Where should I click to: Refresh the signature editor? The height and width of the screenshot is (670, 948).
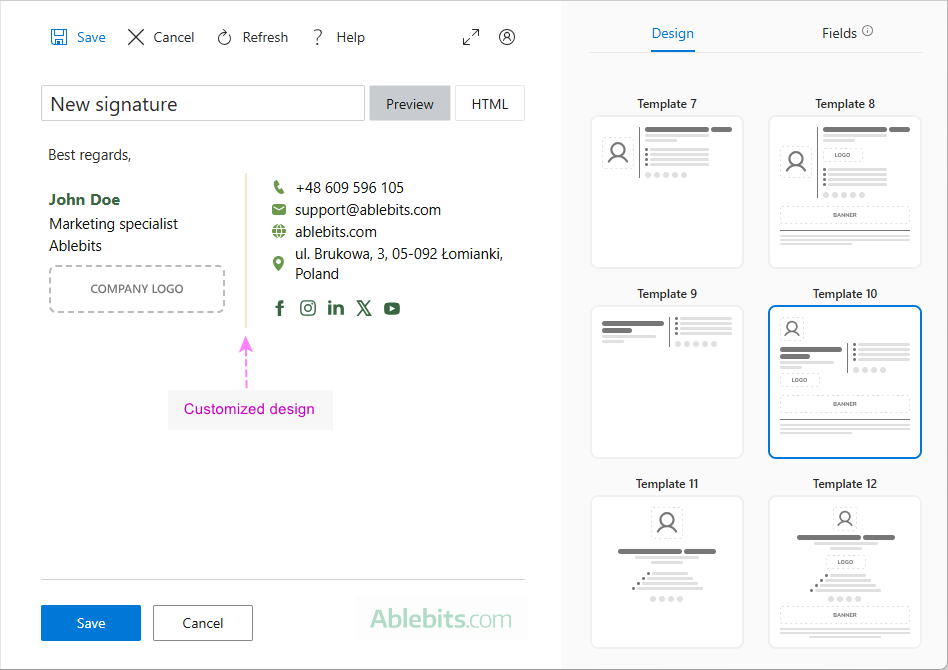(252, 37)
